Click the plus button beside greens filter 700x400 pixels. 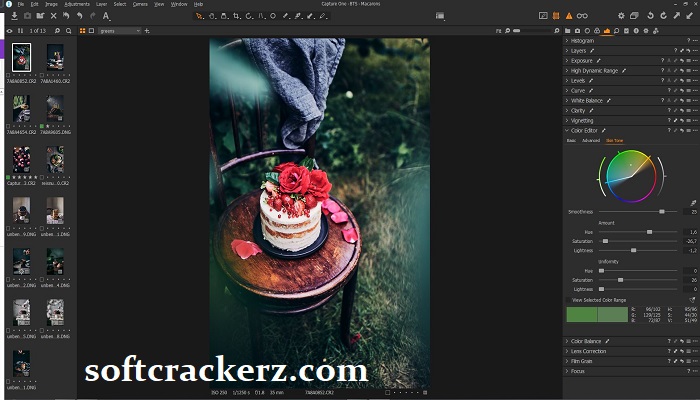147,31
